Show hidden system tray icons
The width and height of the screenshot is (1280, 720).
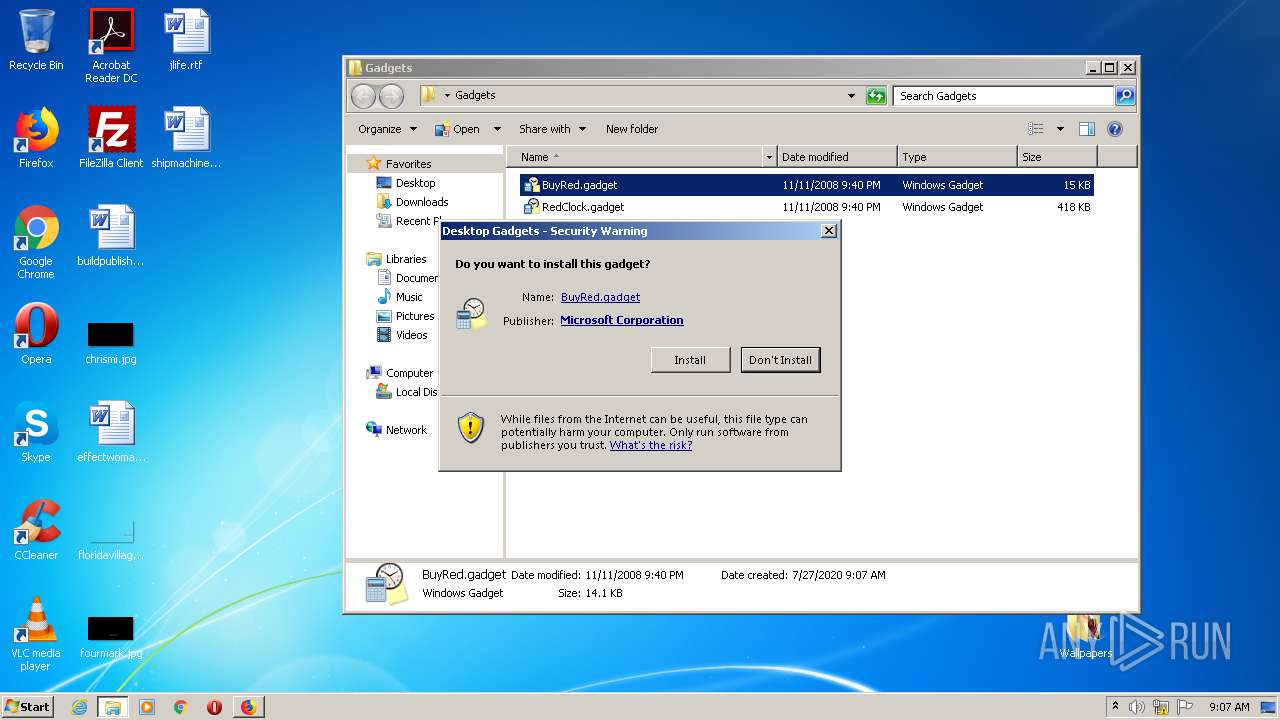pyautogui.click(x=1115, y=707)
